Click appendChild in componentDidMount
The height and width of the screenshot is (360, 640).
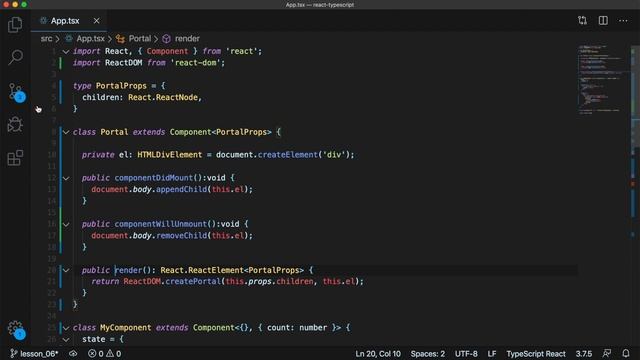click(x=182, y=189)
